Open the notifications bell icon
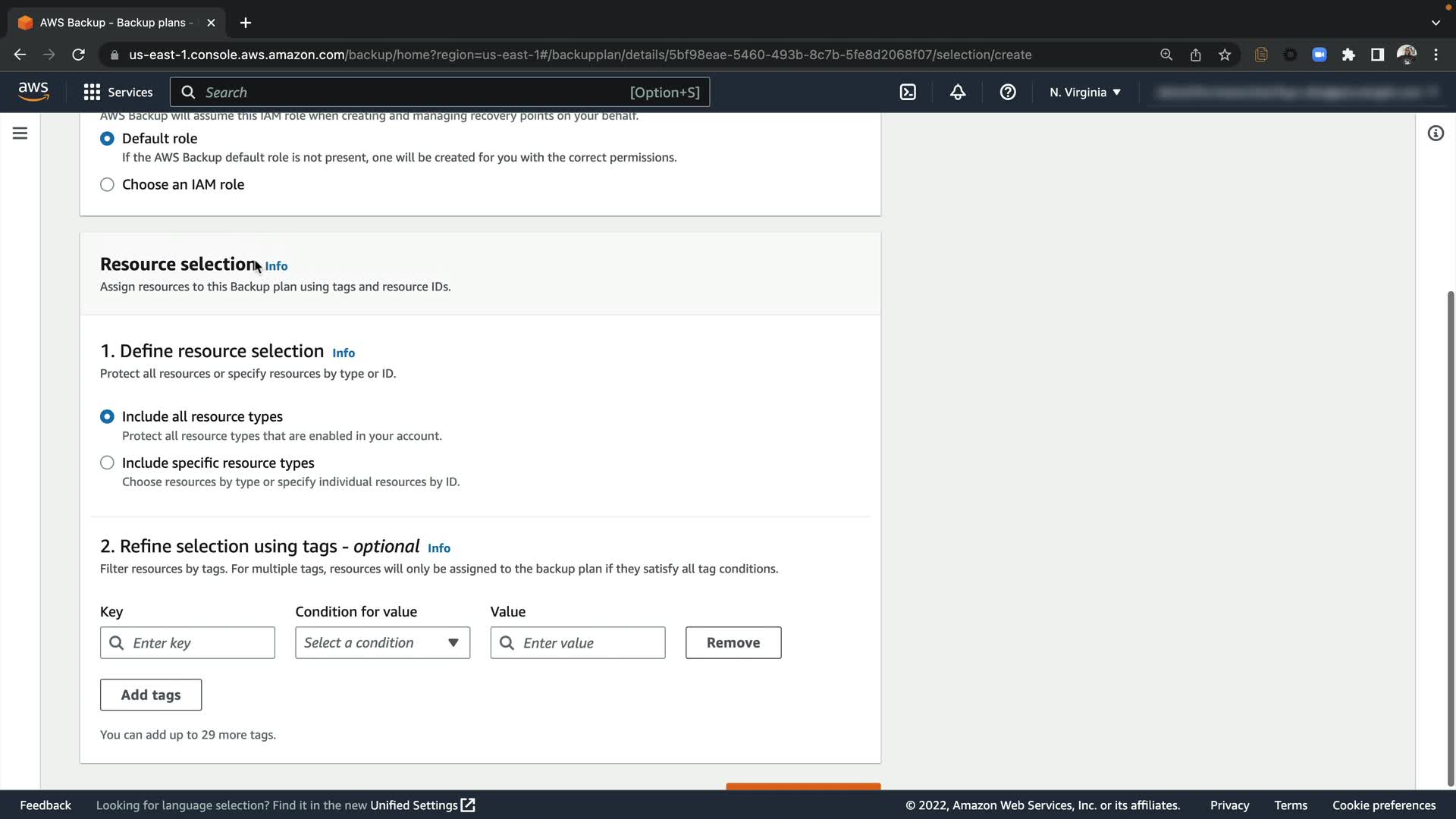 [x=958, y=93]
